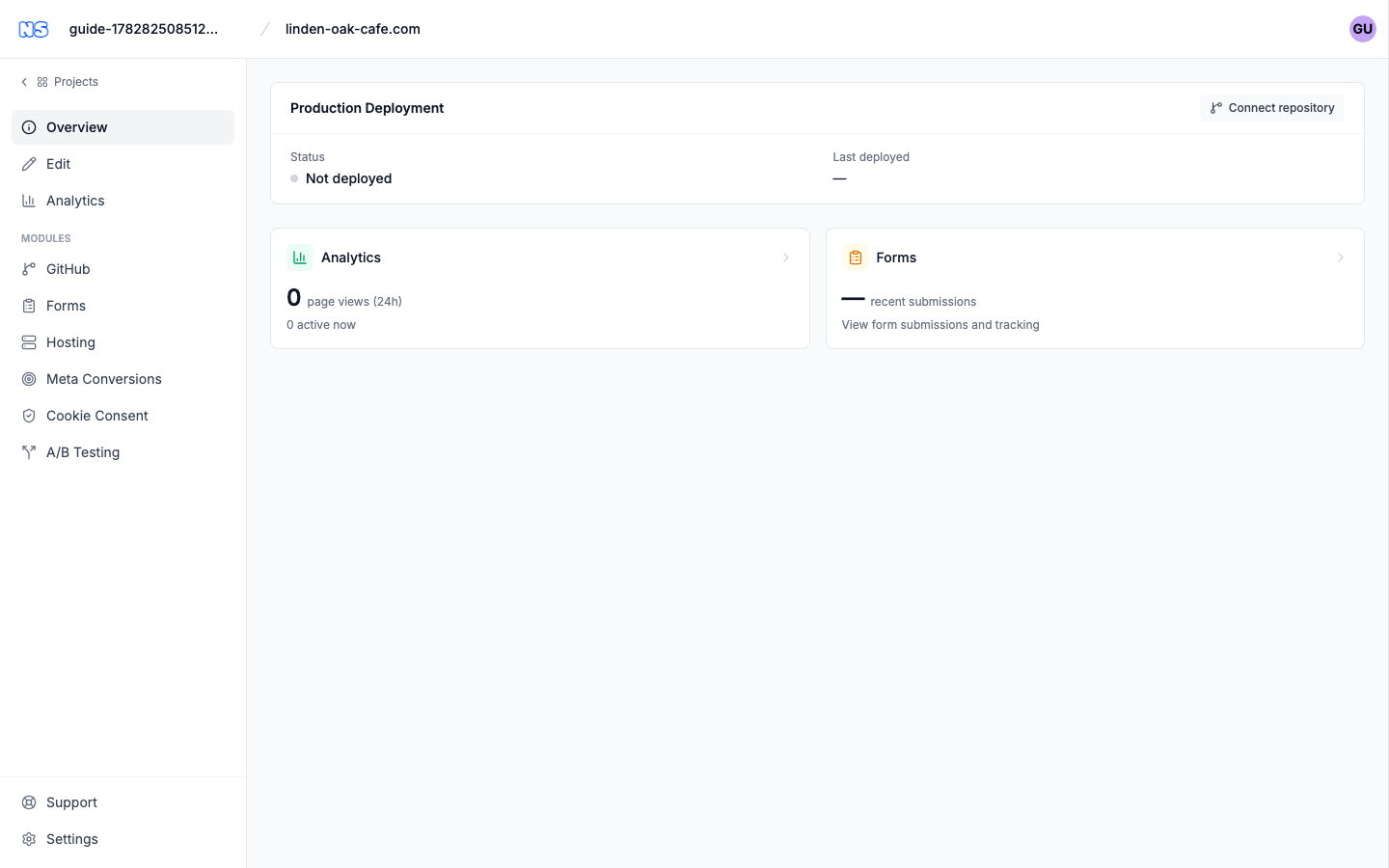Click the Production Deployment heading
Viewport: 1389px width, 868px height.
367,108
